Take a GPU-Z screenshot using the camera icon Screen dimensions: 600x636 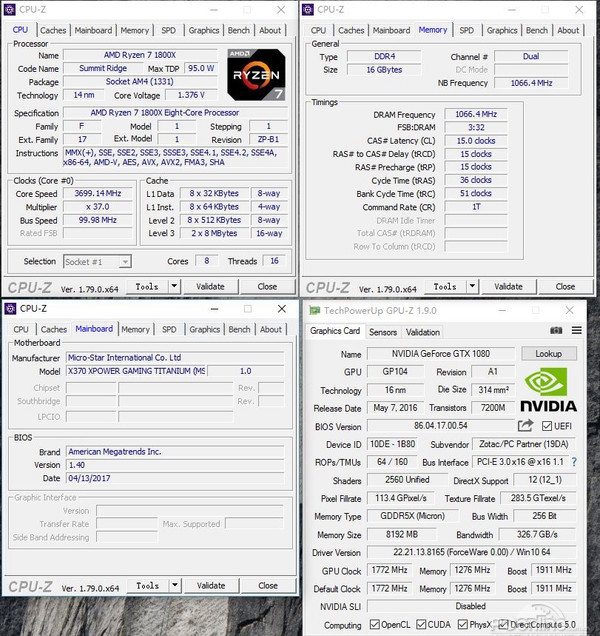tap(556, 330)
